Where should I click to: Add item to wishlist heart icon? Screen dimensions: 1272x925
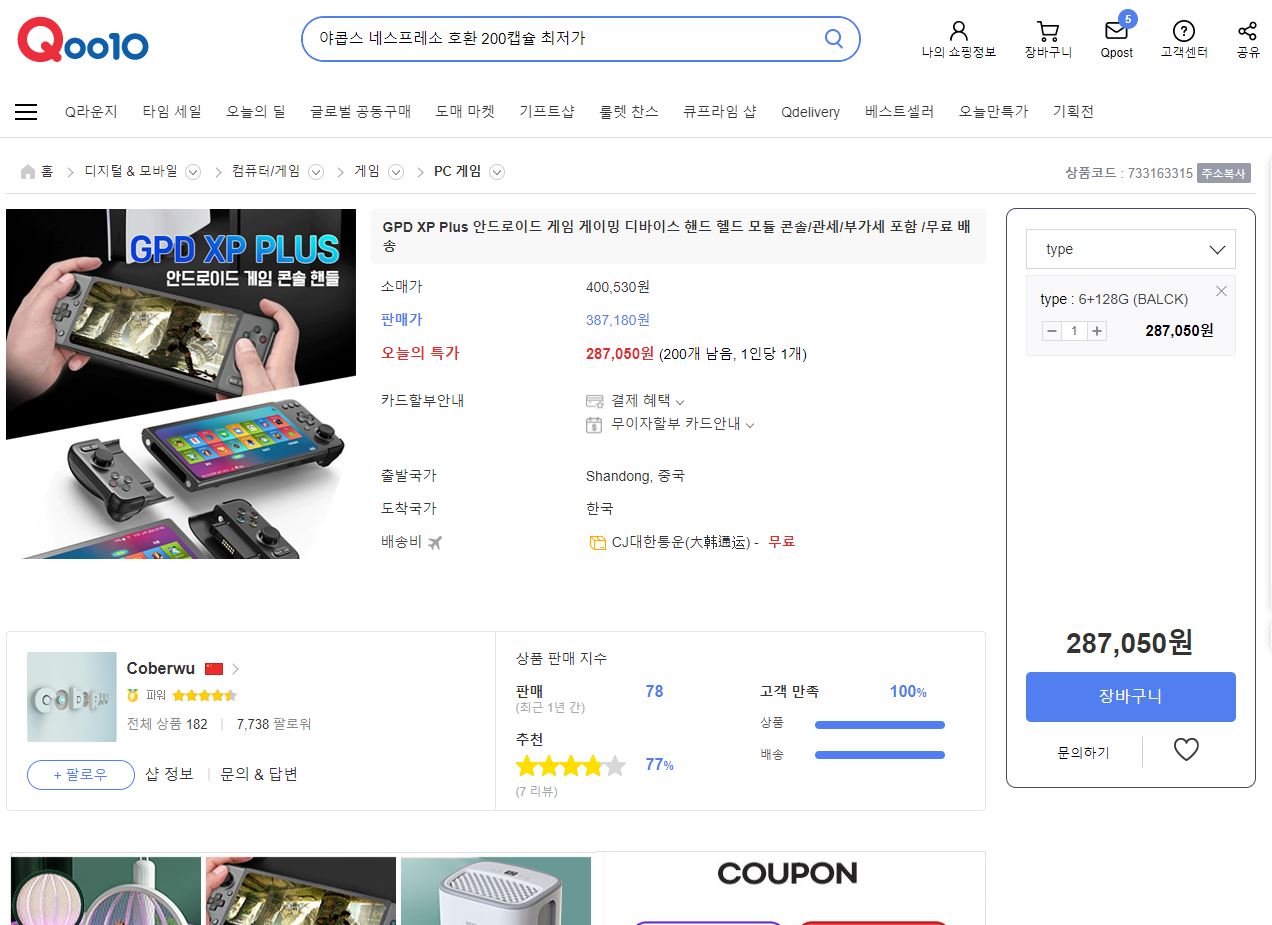[1186, 749]
